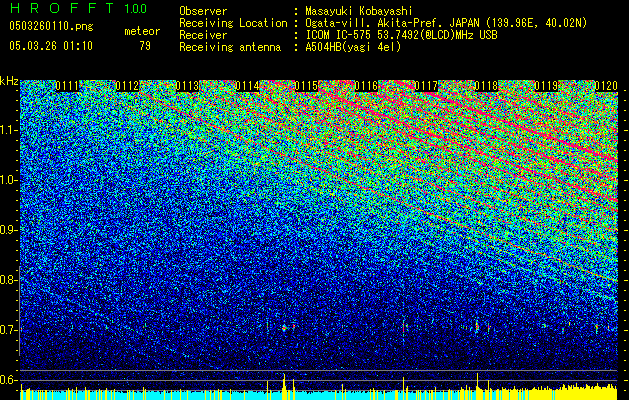
Task: Select observer name Masayuki Kobayashi
Action: 359,11
